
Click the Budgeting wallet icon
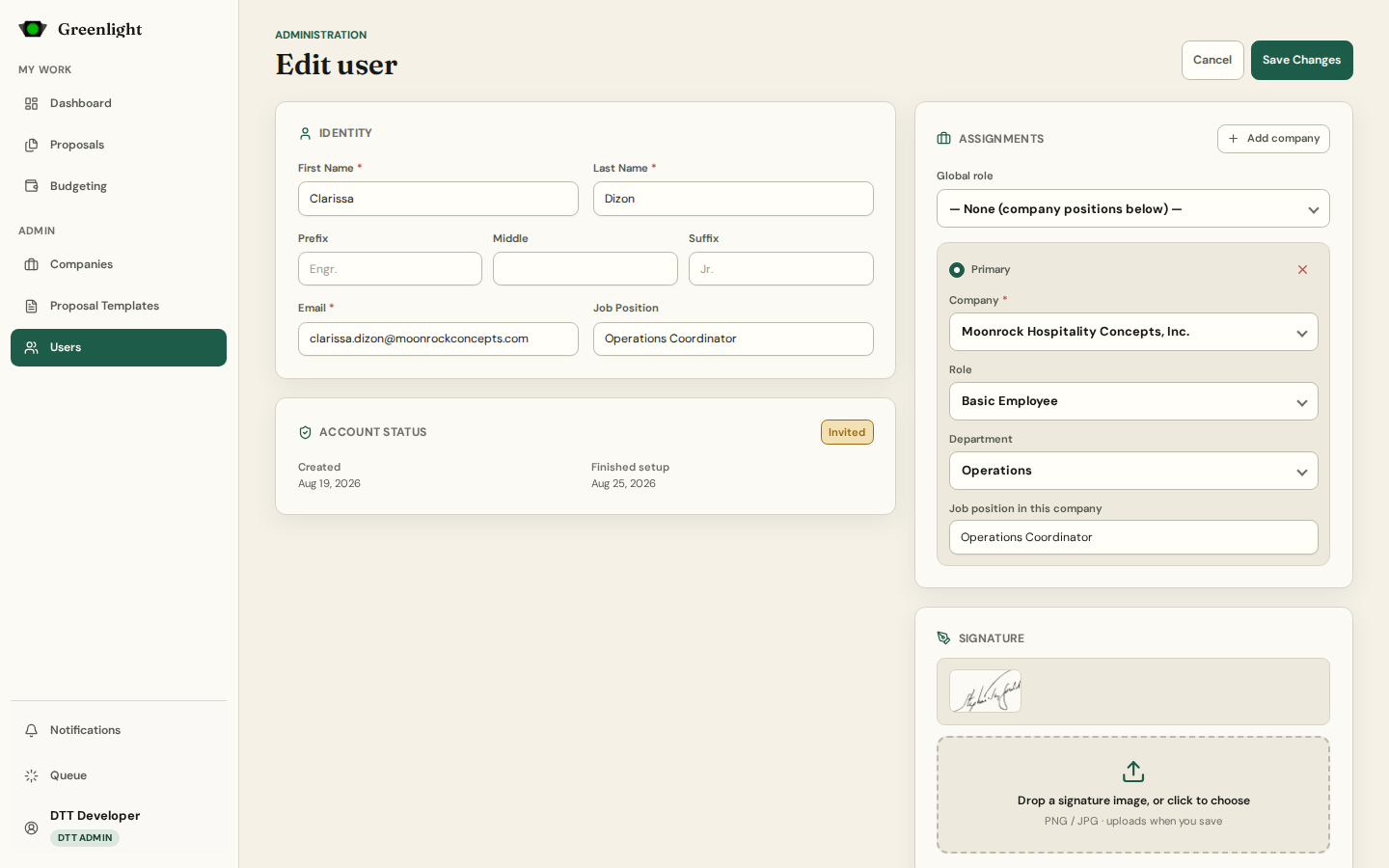point(32,186)
